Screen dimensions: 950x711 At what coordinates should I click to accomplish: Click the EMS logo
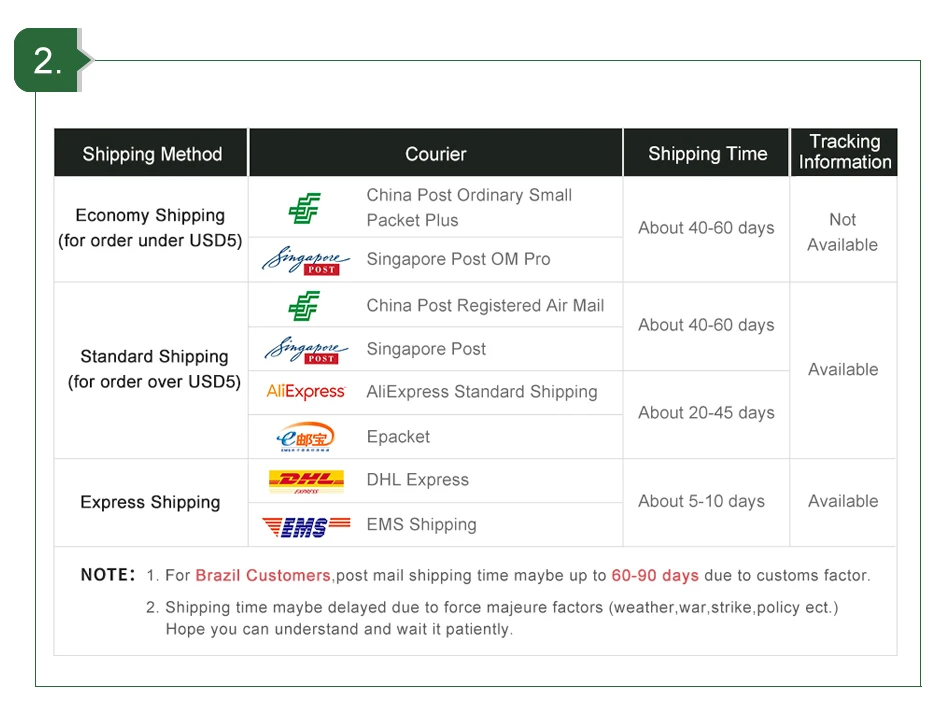click(x=306, y=525)
